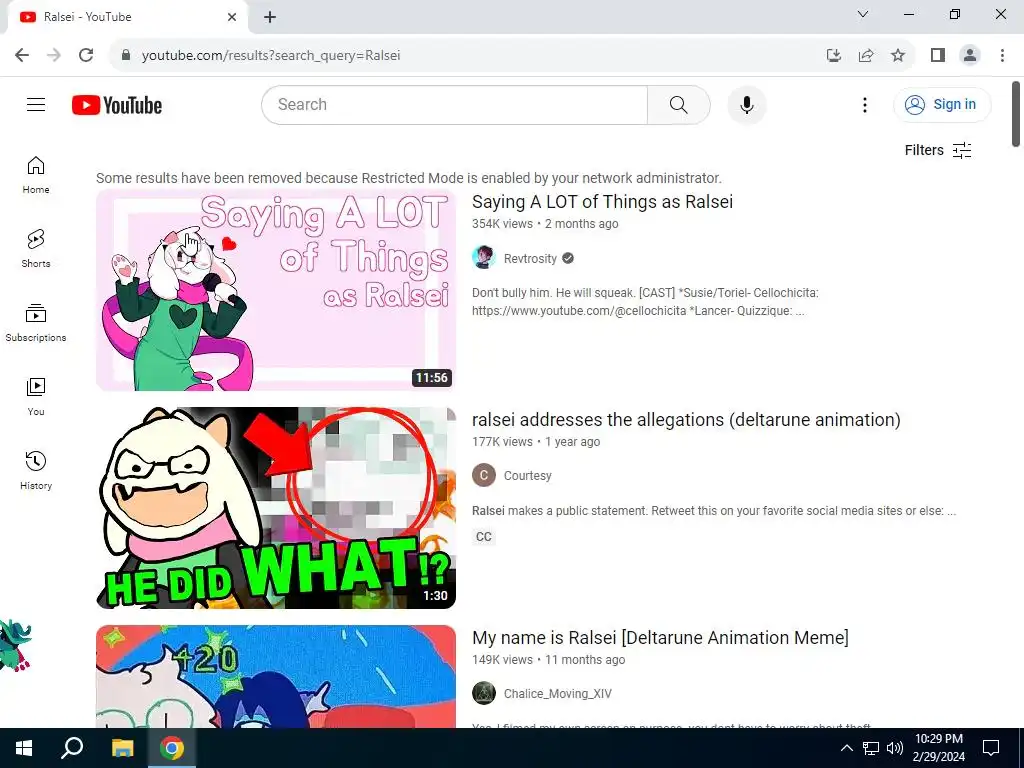Open the volume tray icon
1024x768 pixels.
pyautogui.click(x=894, y=748)
